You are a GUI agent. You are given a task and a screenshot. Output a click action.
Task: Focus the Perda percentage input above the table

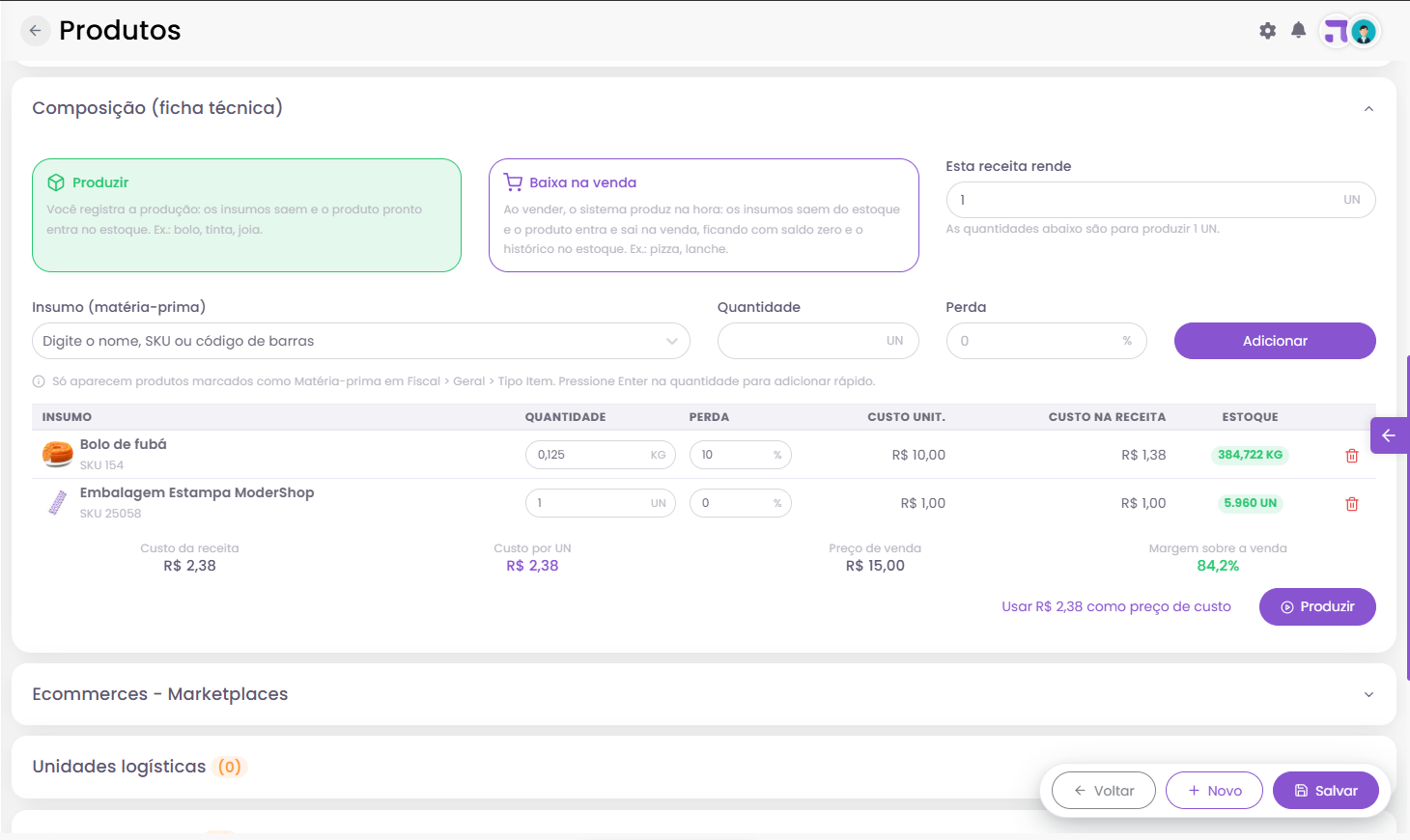click(x=1047, y=341)
